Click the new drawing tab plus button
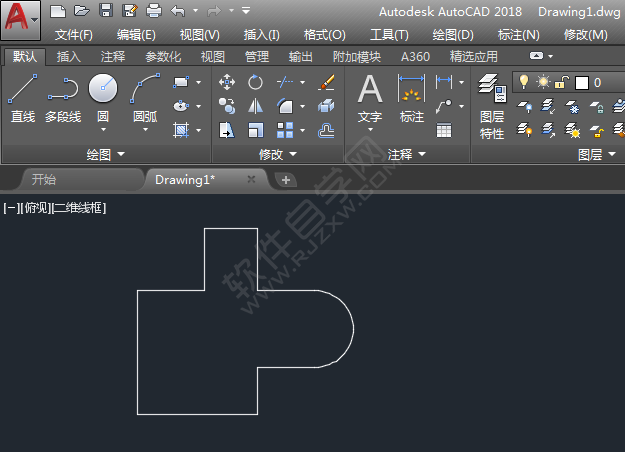The width and height of the screenshot is (625, 452). pyautogui.click(x=285, y=180)
